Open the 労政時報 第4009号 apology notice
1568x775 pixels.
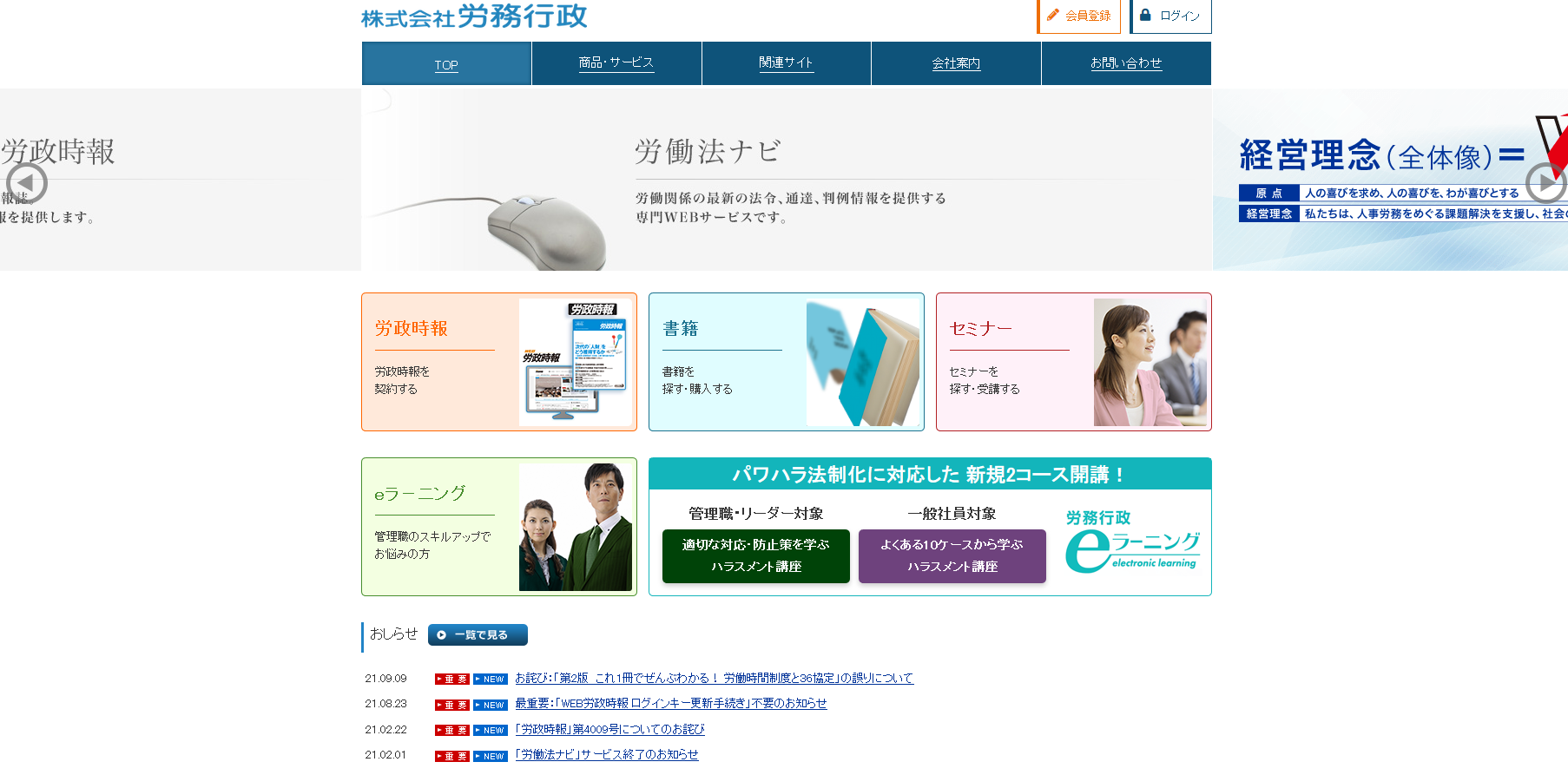tap(609, 729)
